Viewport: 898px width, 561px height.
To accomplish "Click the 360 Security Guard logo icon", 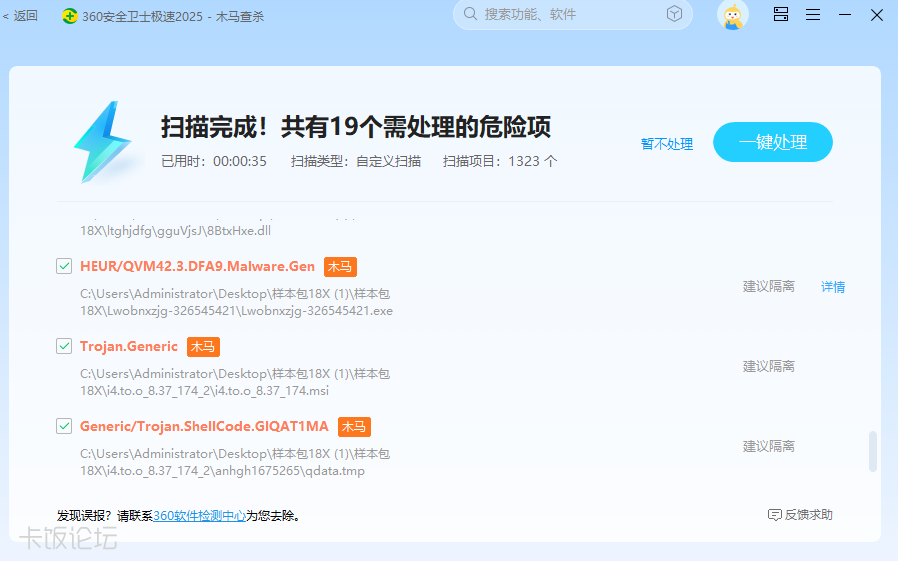I will (x=69, y=15).
